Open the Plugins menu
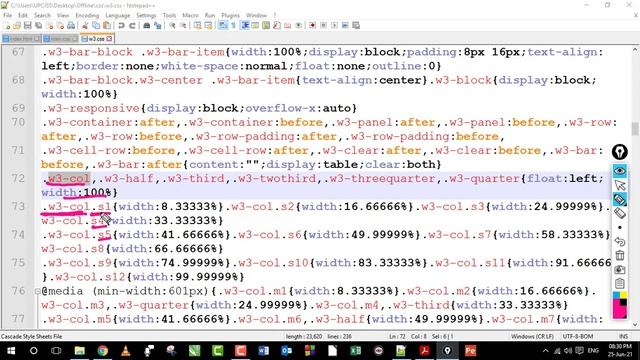The width and height of the screenshot is (640, 360). [230, 15]
